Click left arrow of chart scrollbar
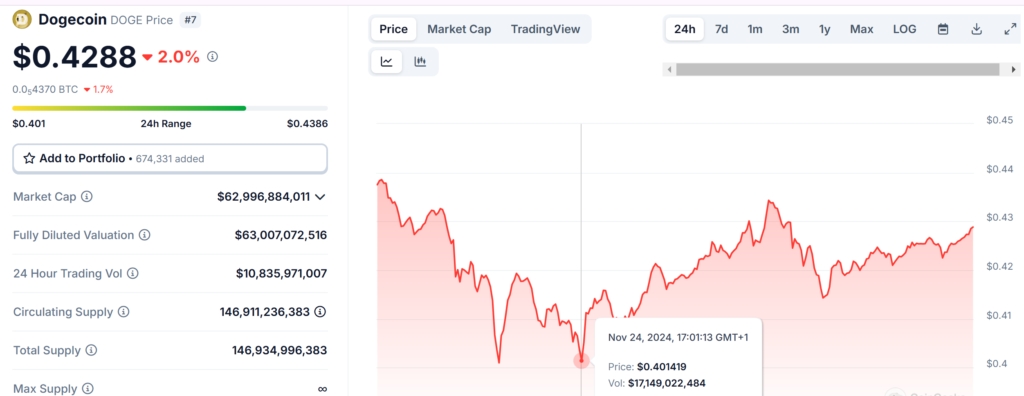This screenshot has width=1024, height=396. click(668, 69)
